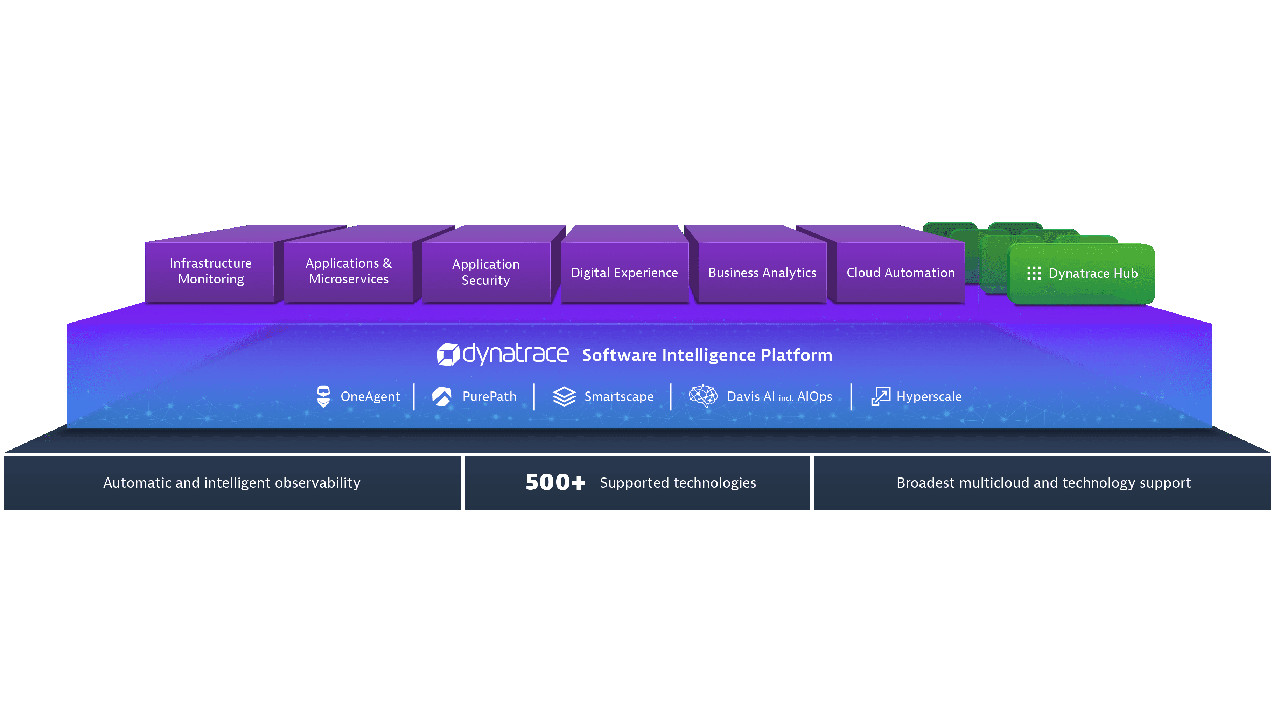Click Broadest multicloud and technology support text
The width and height of the screenshot is (1280, 720).
1043,483
